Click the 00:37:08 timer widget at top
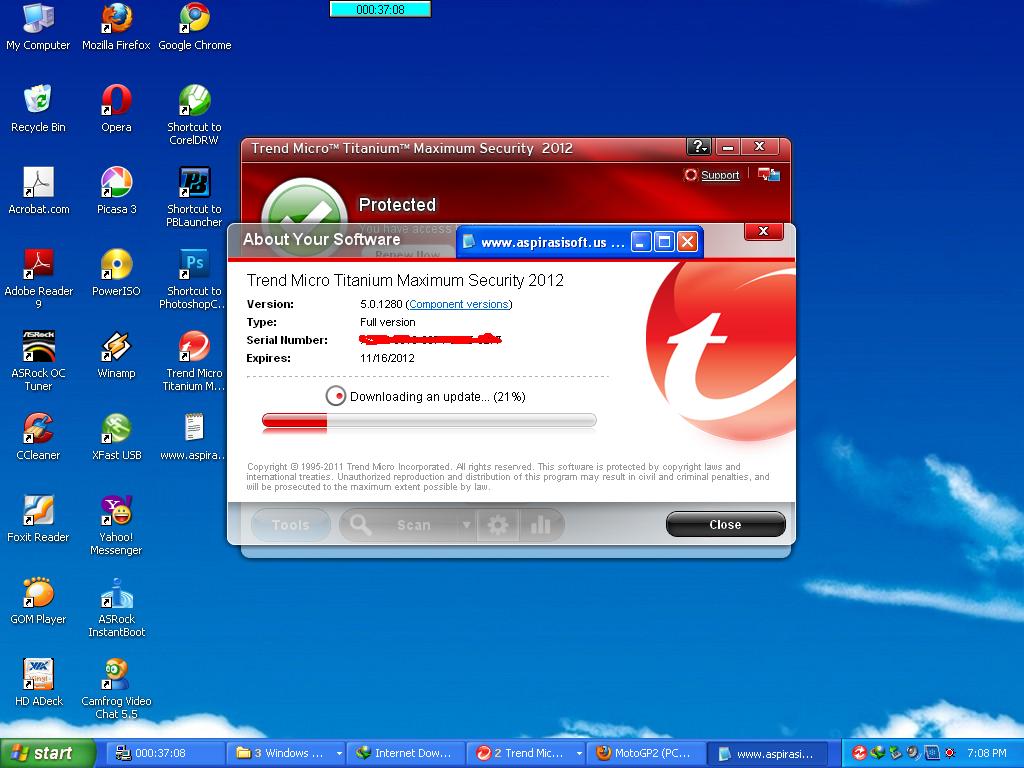This screenshot has height=768, width=1024. click(x=380, y=10)
